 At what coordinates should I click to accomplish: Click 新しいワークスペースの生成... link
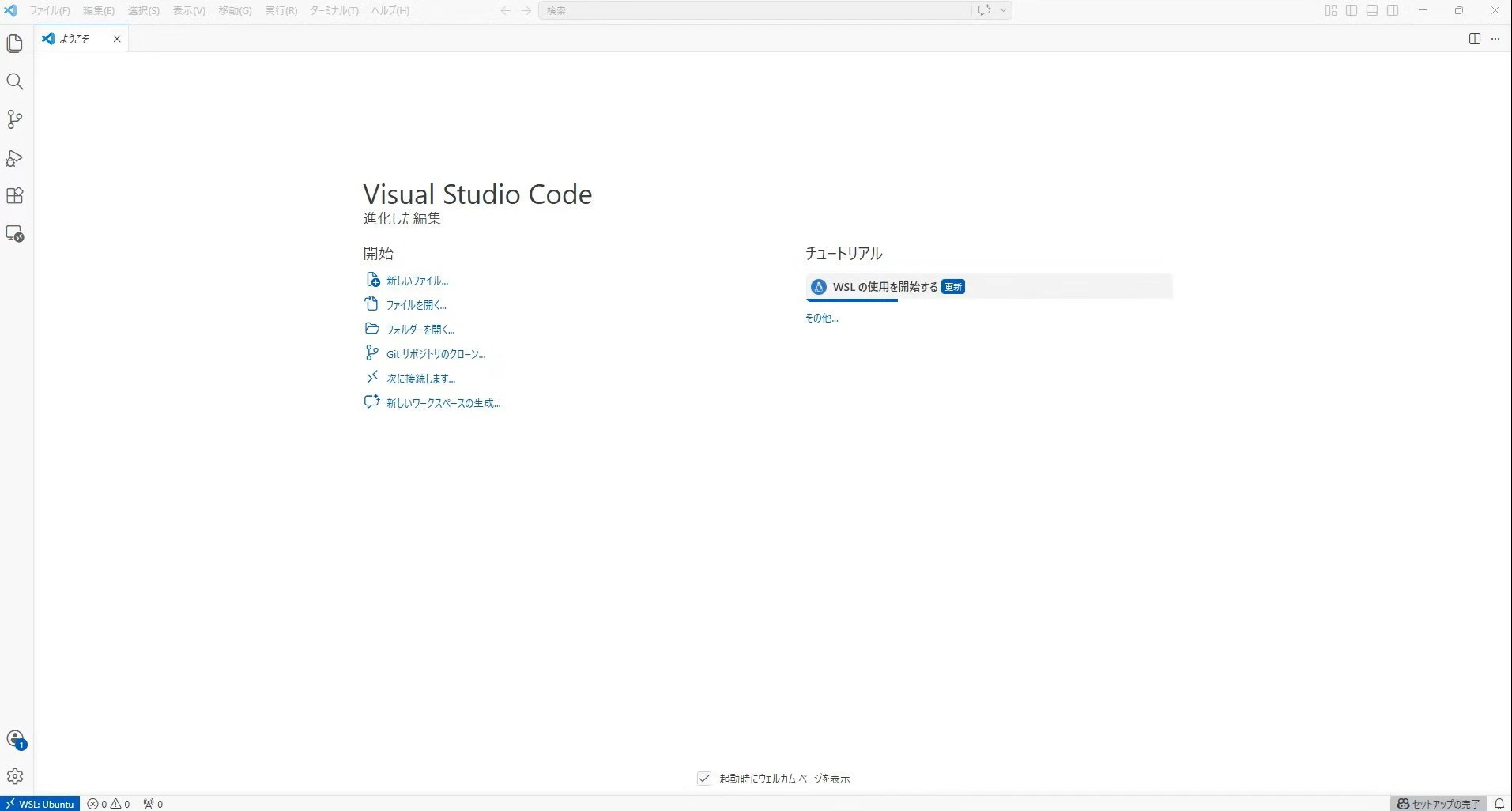click(443, 403)
